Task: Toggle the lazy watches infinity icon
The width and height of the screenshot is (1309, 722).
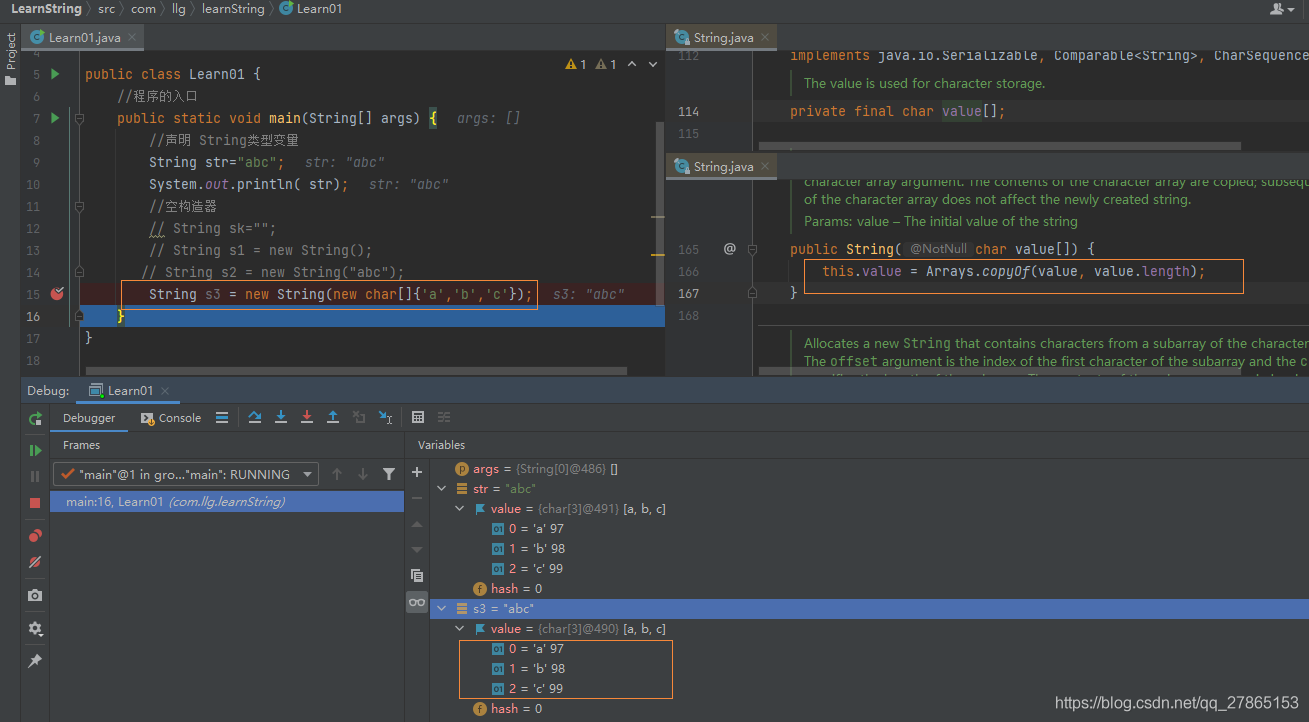Action: pos(417,602)
